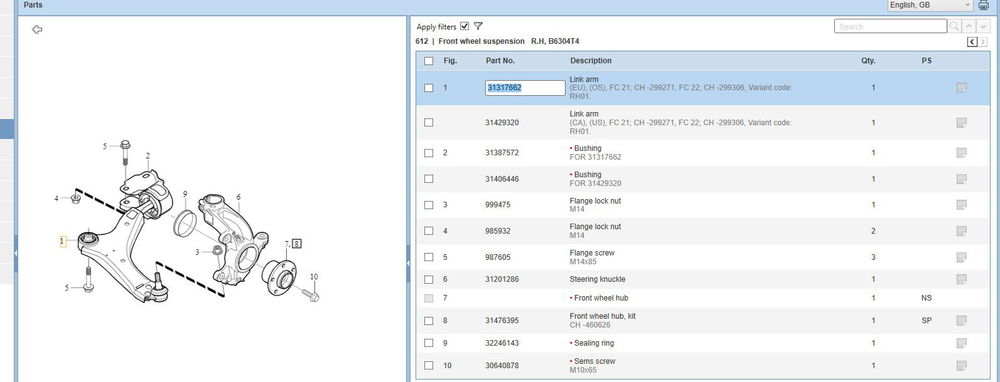Sort by the Fig. column header
The height and width of the screenshot is (382, 1000).
point(450,61)
